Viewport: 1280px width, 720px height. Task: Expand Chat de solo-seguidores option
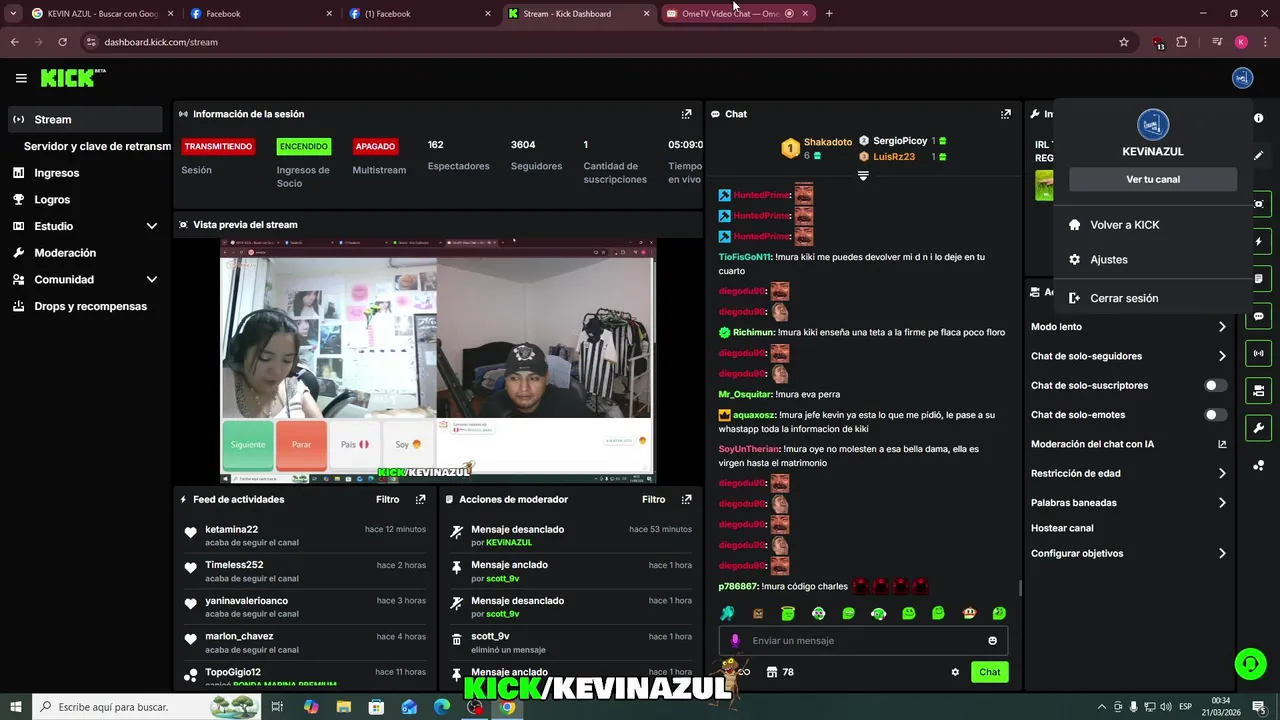pyautogui.click(x=1221, y=356)
